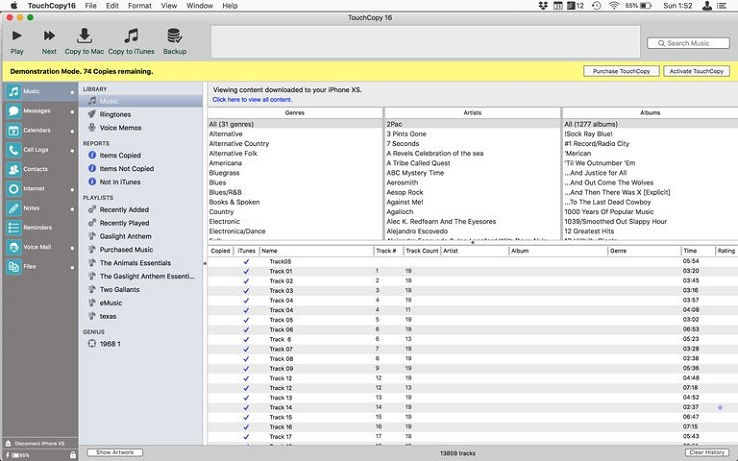The image size is (738, 461).
Task: Open the Dropbox menu bar icon
Action: point(543,6)
